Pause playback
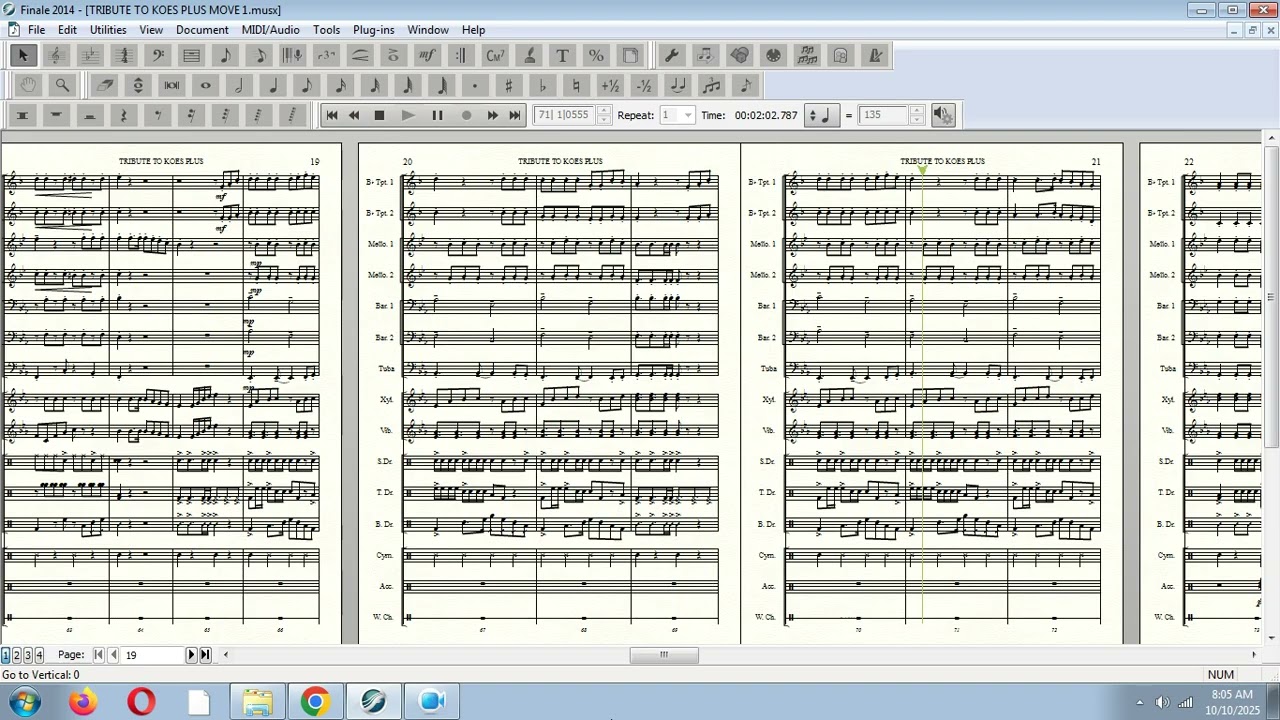The height and width of the screenshot is (720, 1280). coord(437,115)
